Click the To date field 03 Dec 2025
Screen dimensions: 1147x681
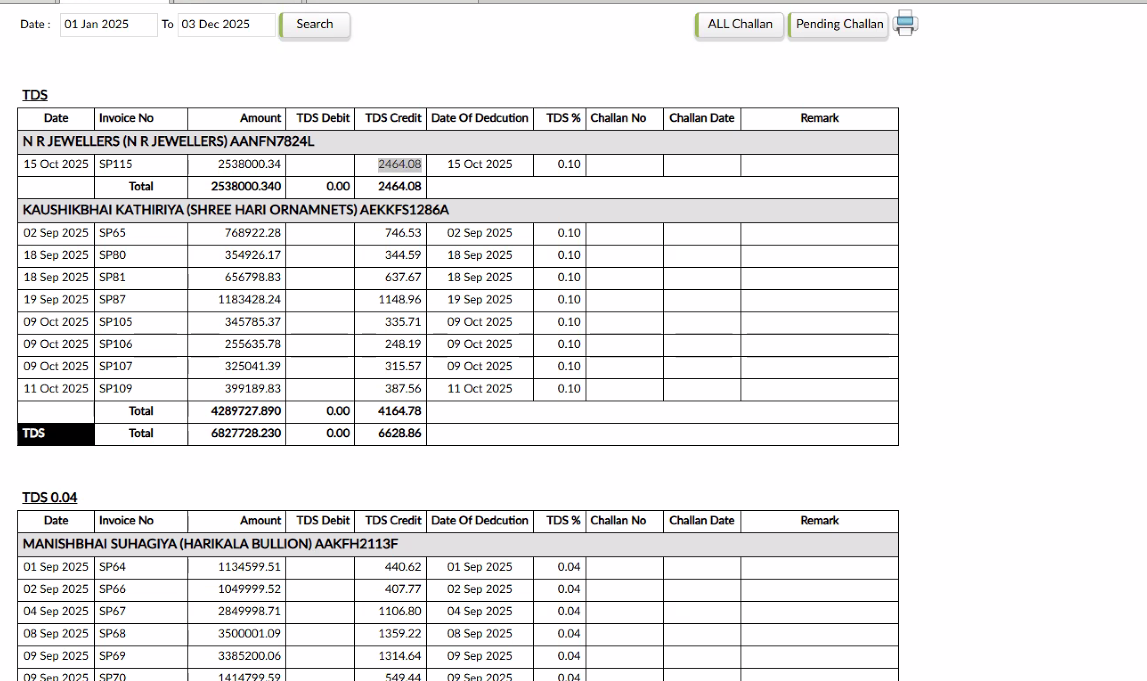225,25
